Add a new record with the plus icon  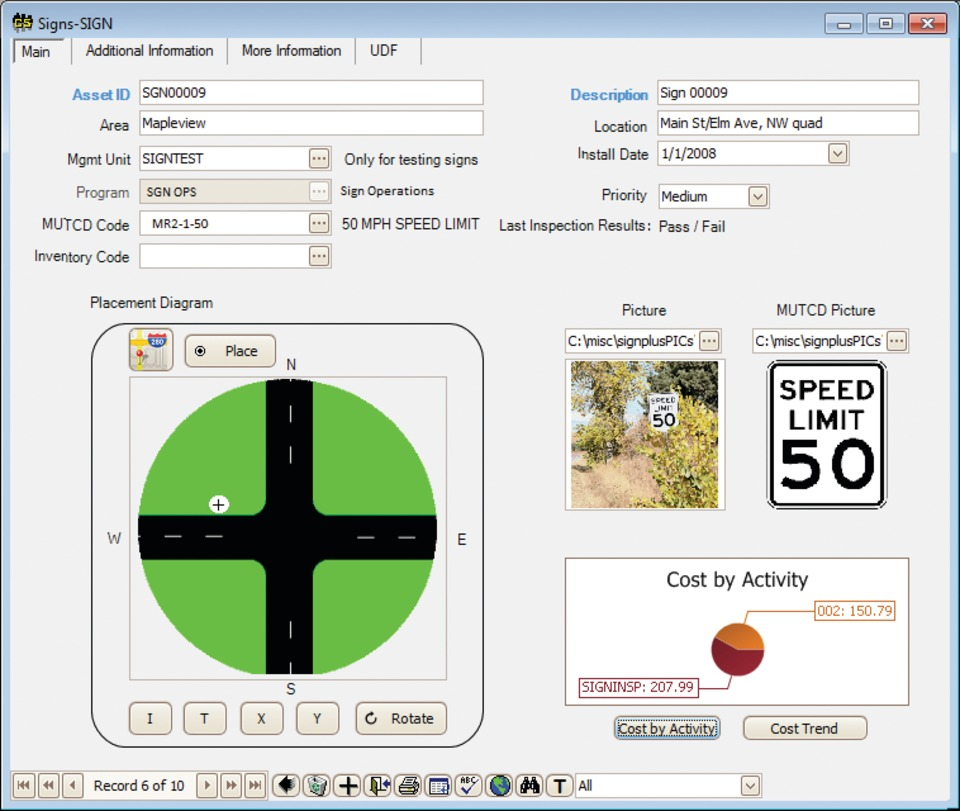[348, 785]
